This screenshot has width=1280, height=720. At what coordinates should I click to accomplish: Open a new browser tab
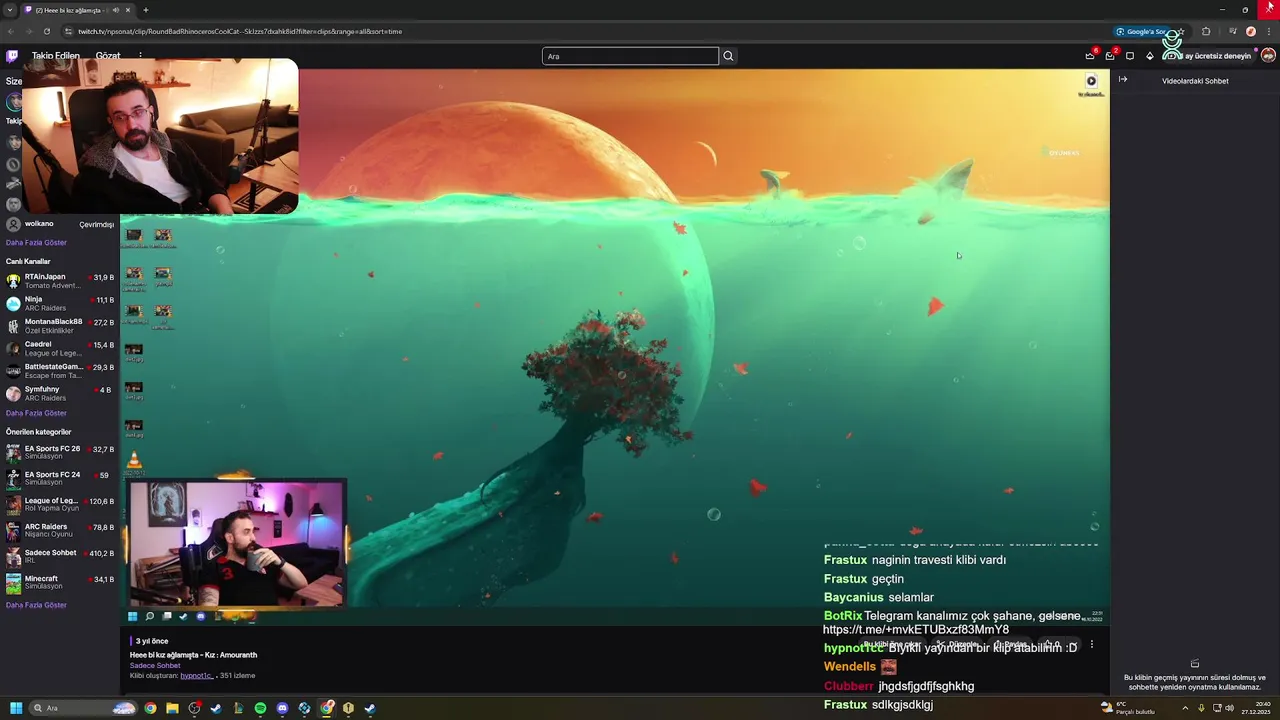click(x=146, y=10)
